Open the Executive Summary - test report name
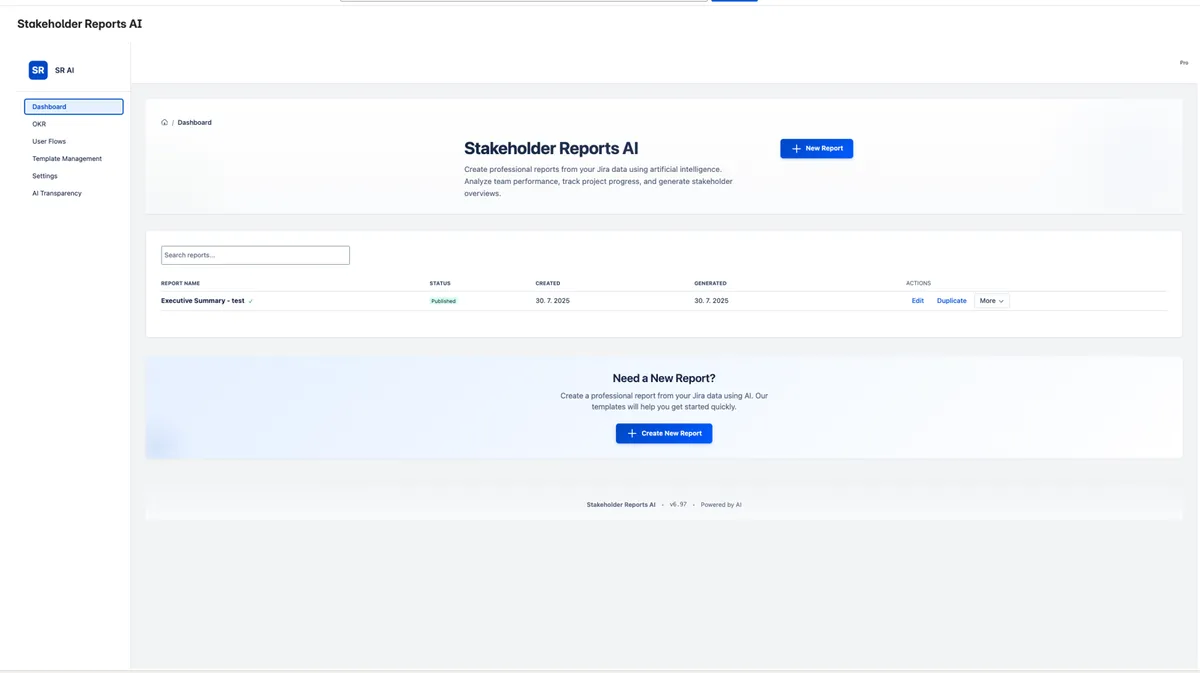Image resolution: width=1200 pixels, height=673 pixels. click(x=203, y=301)
